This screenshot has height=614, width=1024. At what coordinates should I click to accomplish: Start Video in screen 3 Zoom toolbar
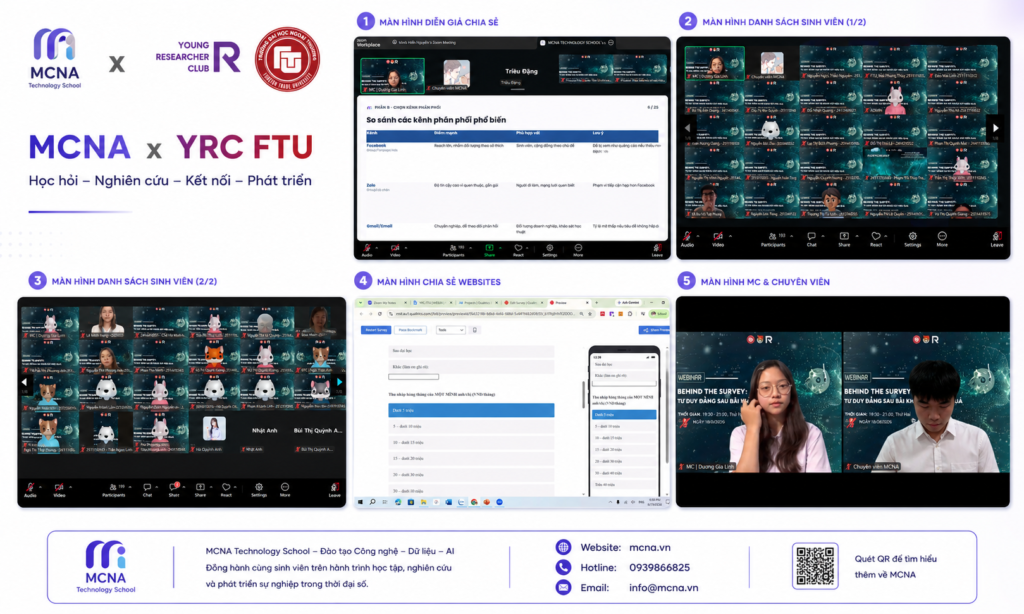click(59, 490)
